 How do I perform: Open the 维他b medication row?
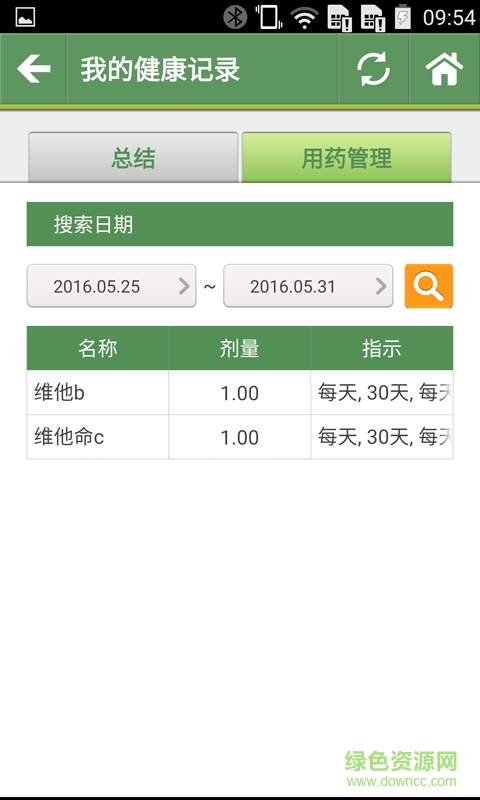coord(240,392)
